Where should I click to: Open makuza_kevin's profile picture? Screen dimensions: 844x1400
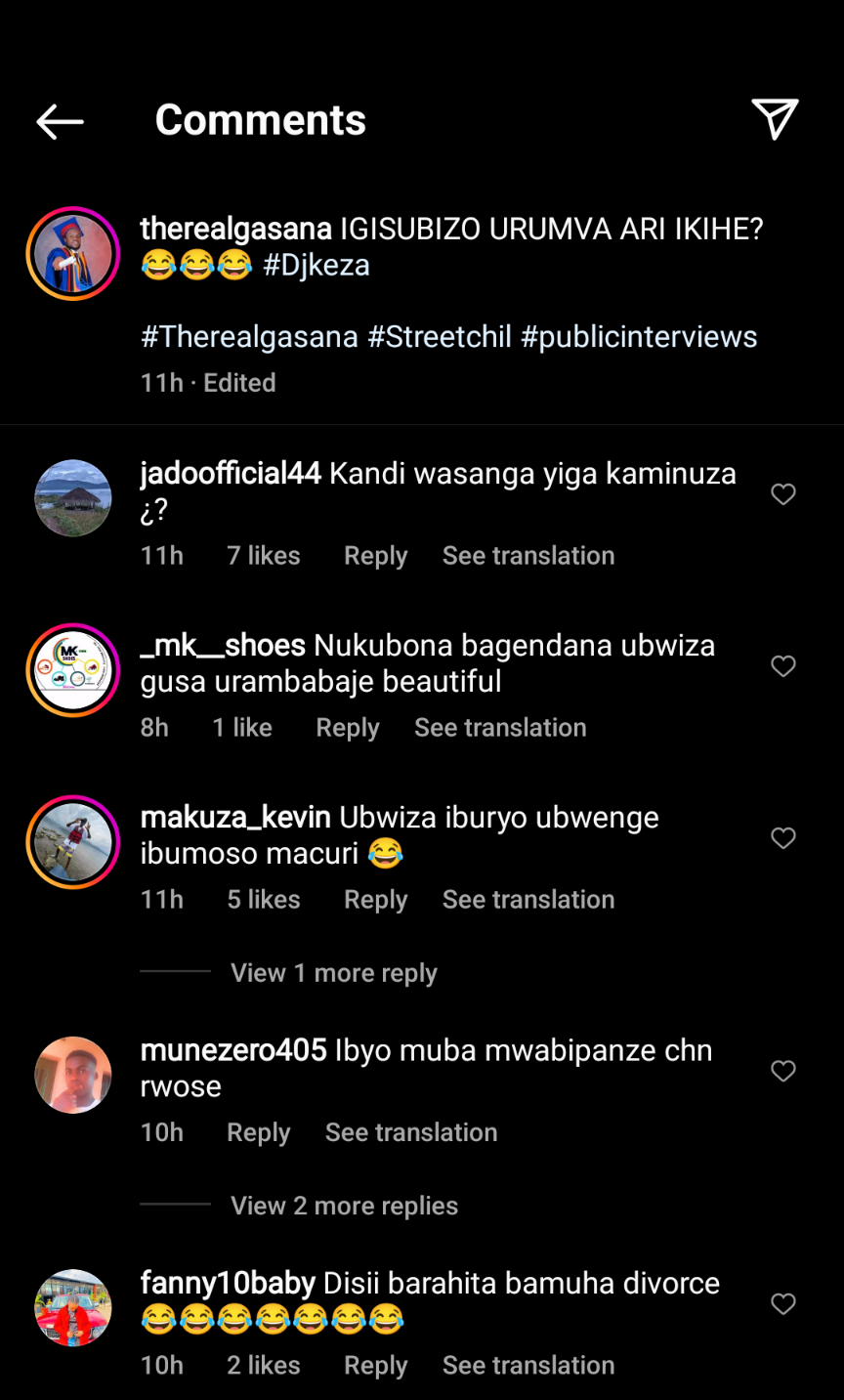tap(73, 842)
